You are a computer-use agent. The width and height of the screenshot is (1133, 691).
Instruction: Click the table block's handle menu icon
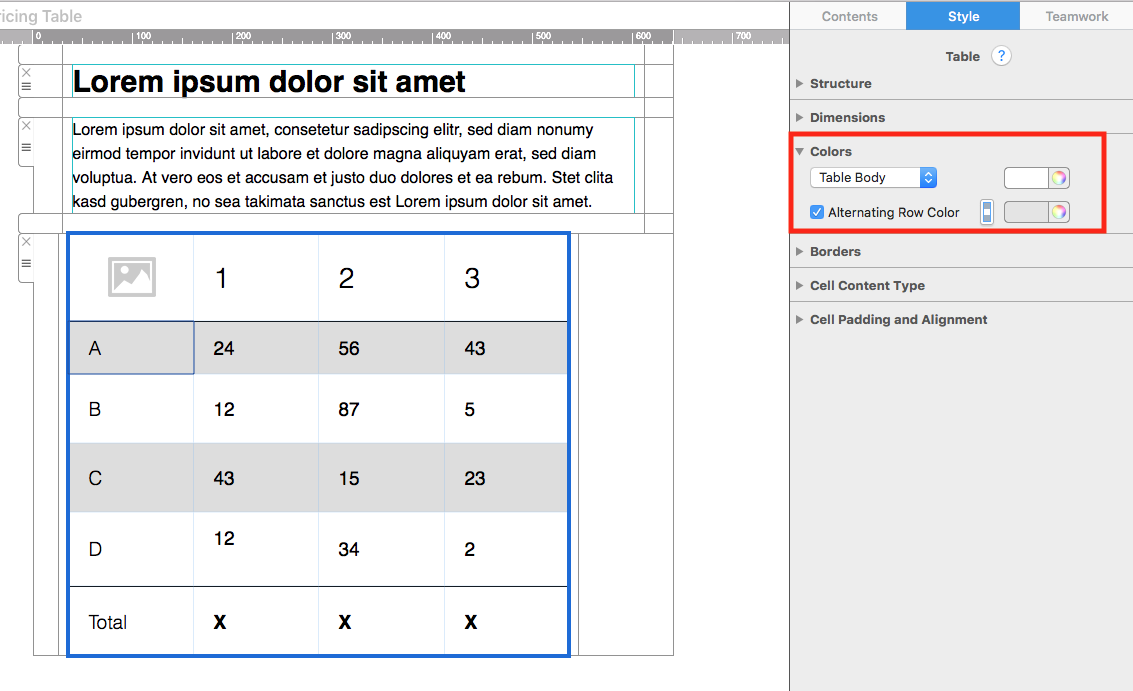pos(26,263)
